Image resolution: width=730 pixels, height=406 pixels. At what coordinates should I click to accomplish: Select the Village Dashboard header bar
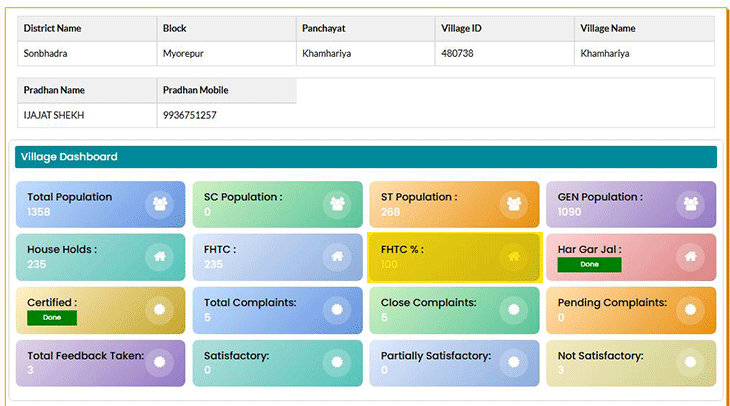tap(365, 157)
